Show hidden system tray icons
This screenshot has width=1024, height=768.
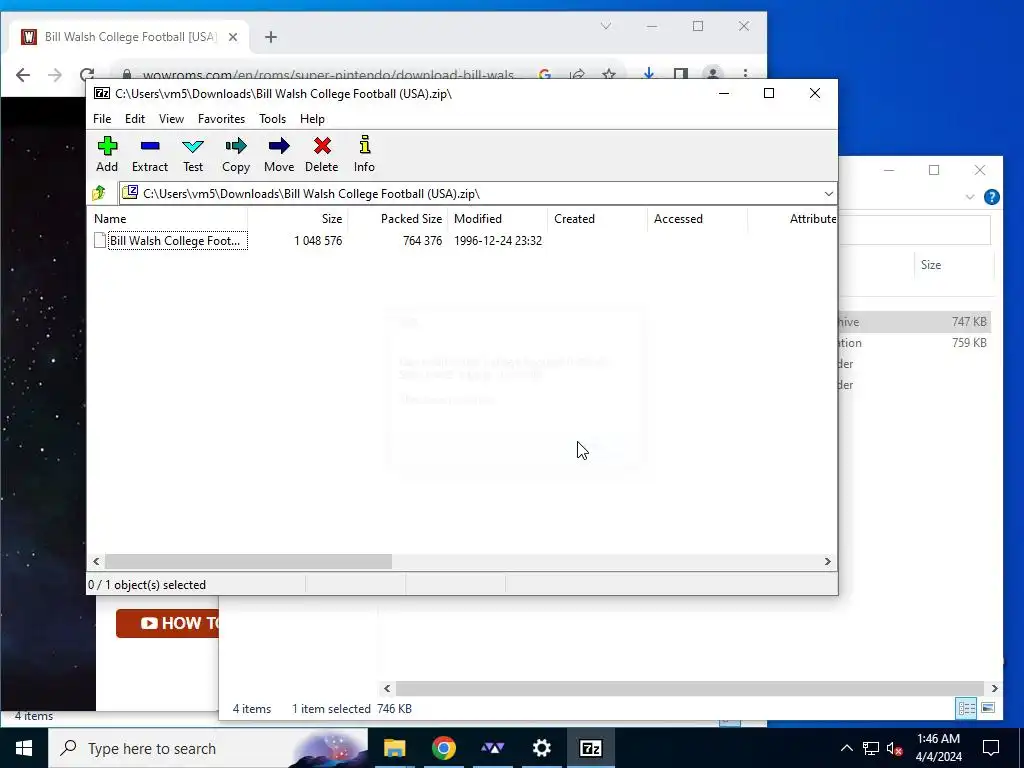(x=846, y=748)
